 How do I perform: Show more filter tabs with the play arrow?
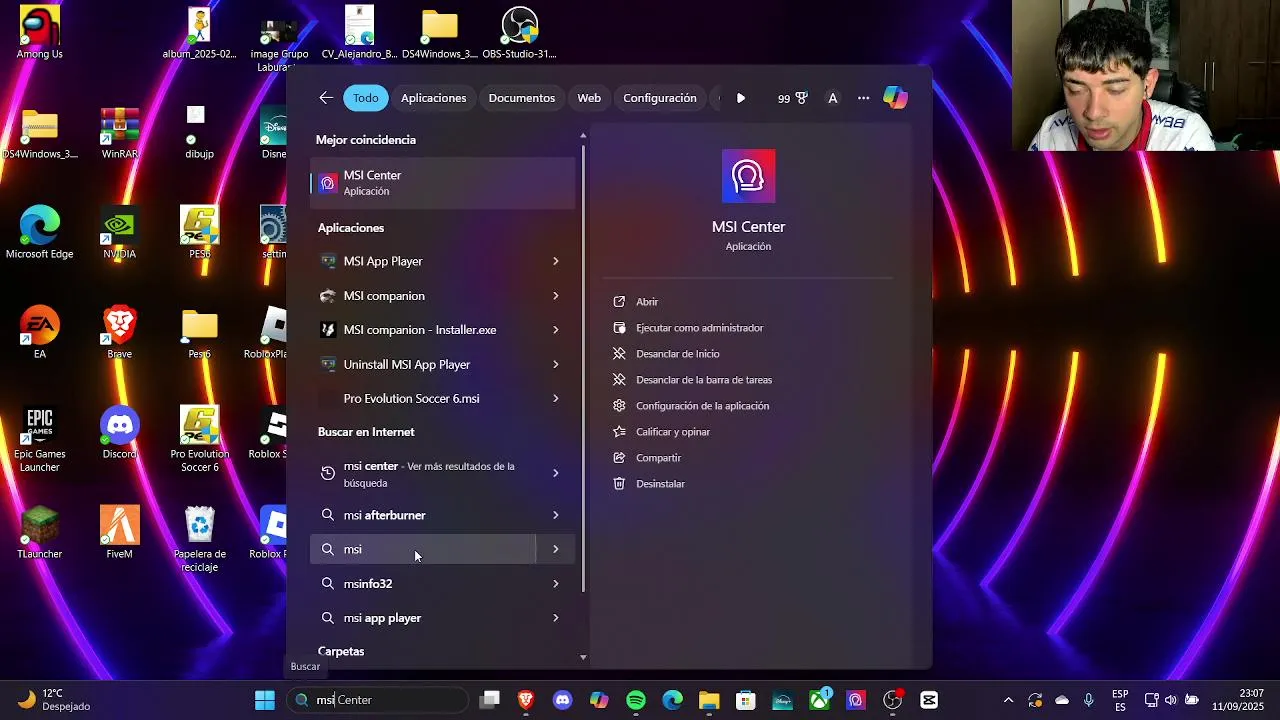pyautogui.click(x=740, y=98)
